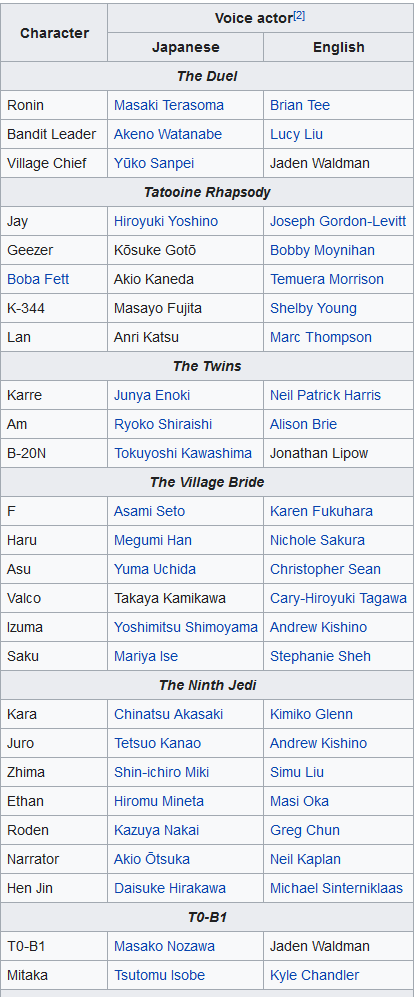This screenshot has width=418, height=997.
Task: Open Michael Sinterniklaas's page
Action: point(336,888)
